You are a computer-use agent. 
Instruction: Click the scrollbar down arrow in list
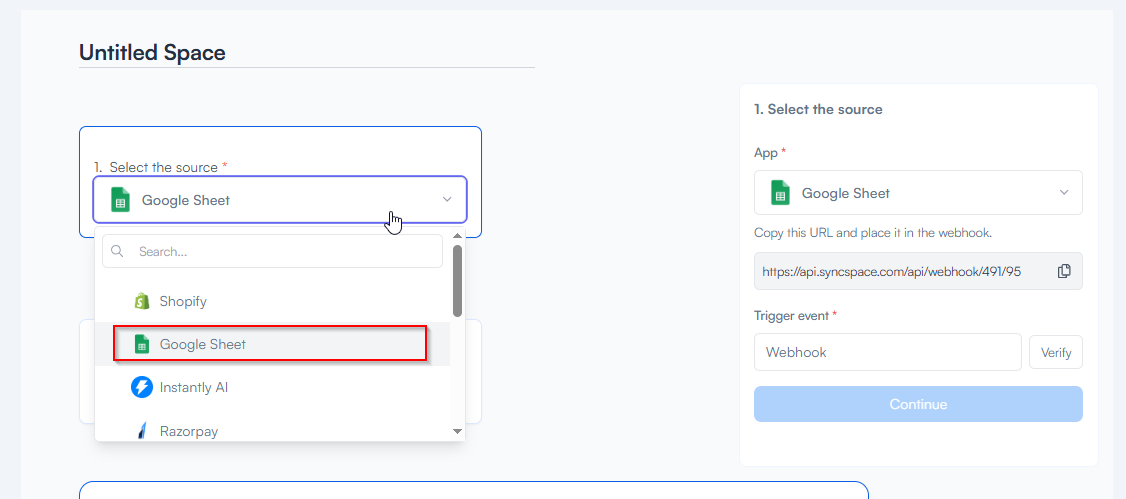[x=457, y=431]
